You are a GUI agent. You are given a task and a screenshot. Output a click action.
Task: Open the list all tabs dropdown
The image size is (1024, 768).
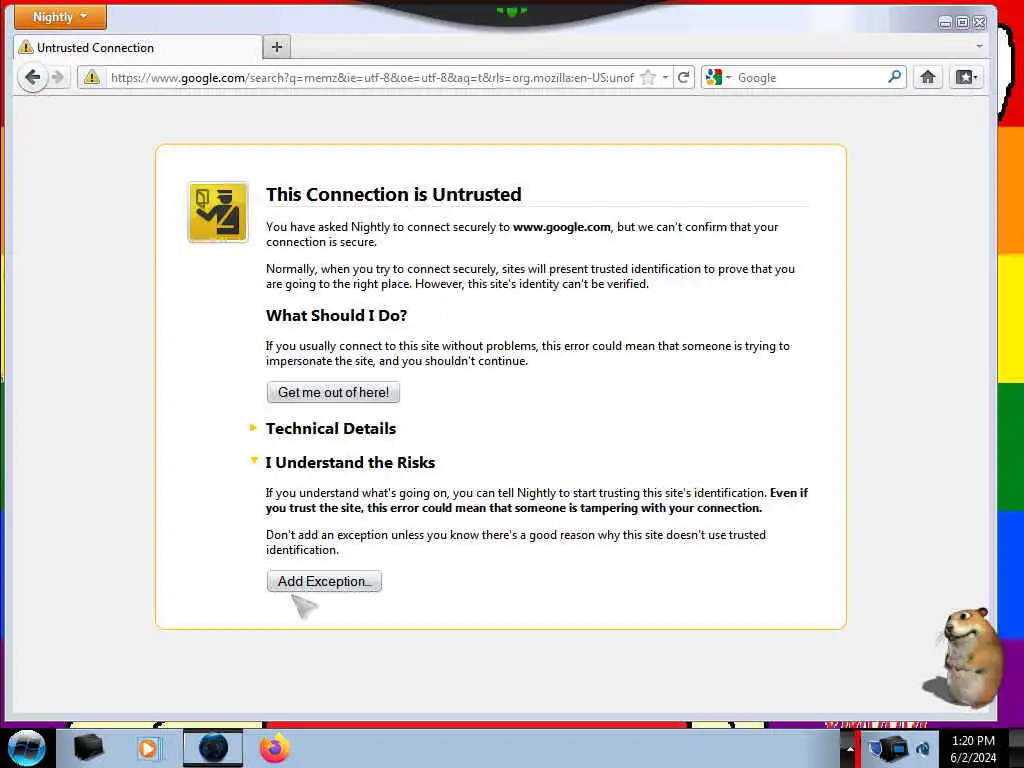click(x=979, y=46)
